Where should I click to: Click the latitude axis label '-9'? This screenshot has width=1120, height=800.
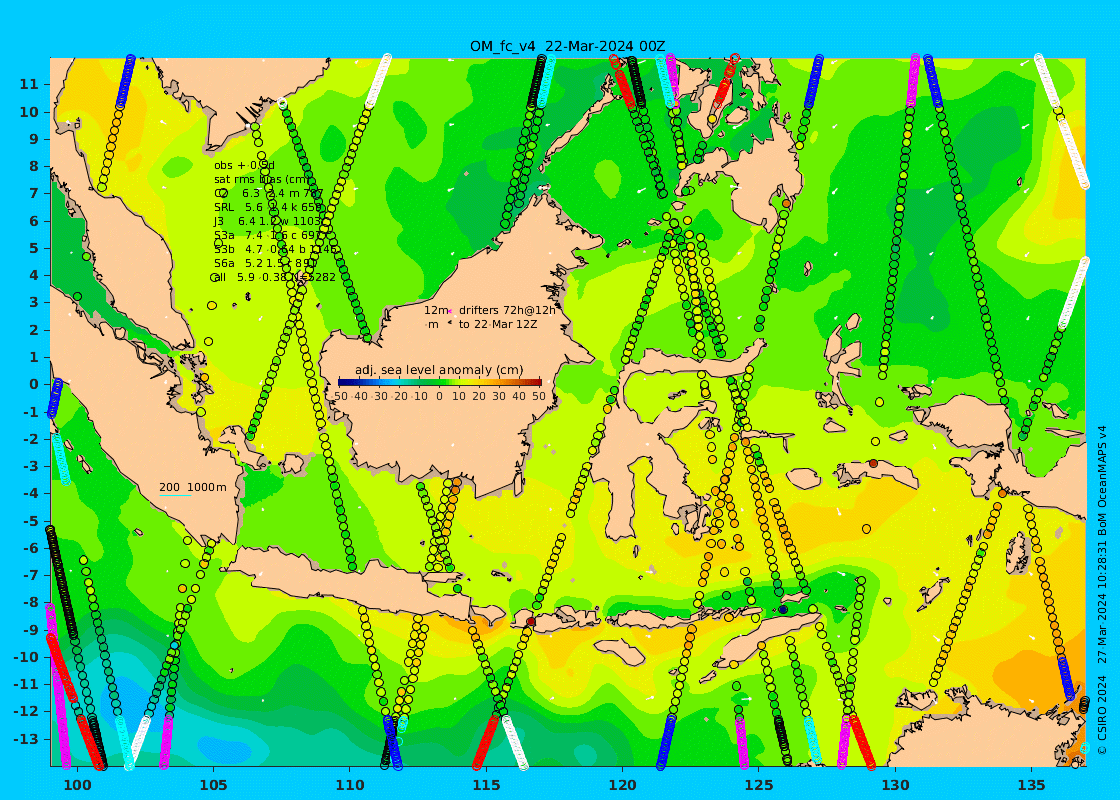coord(31,629)
